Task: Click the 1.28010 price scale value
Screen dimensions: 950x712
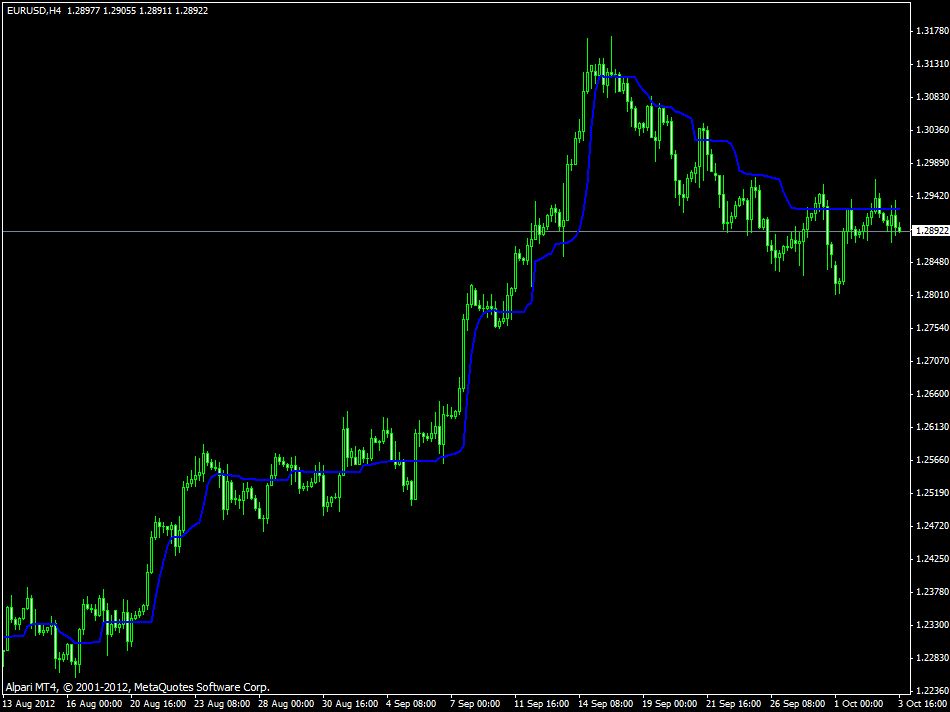Action: pos(931,295)
